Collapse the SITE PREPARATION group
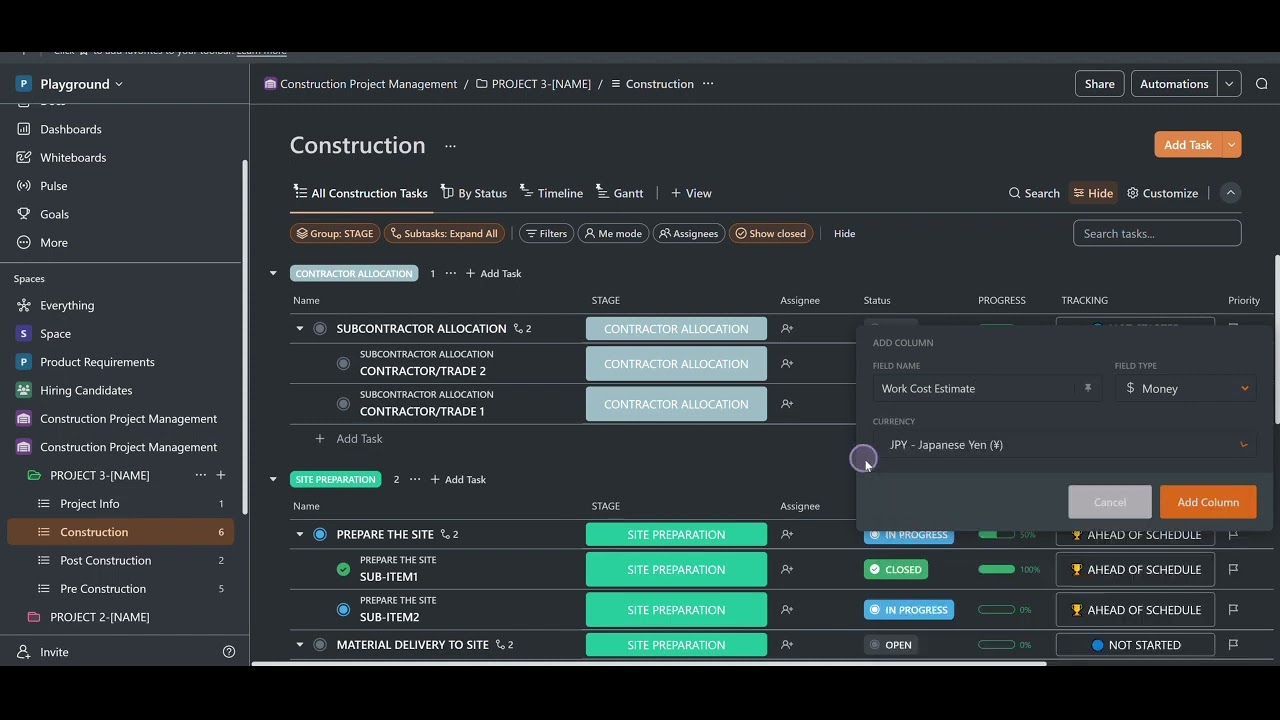Viewport: 1280px width, 720px height. point(273,479)
